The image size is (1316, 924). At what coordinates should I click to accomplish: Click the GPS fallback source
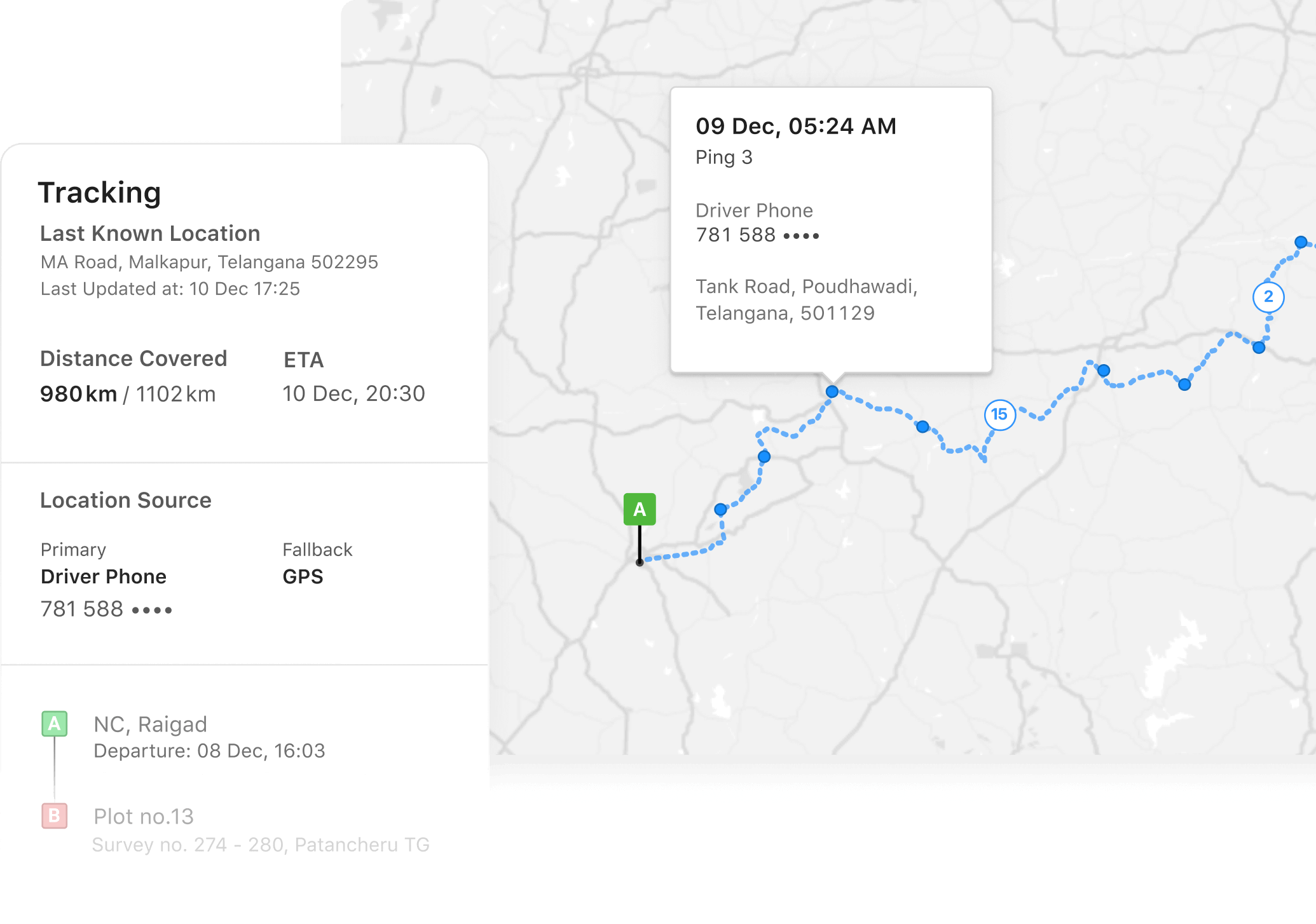click(303, 577)
